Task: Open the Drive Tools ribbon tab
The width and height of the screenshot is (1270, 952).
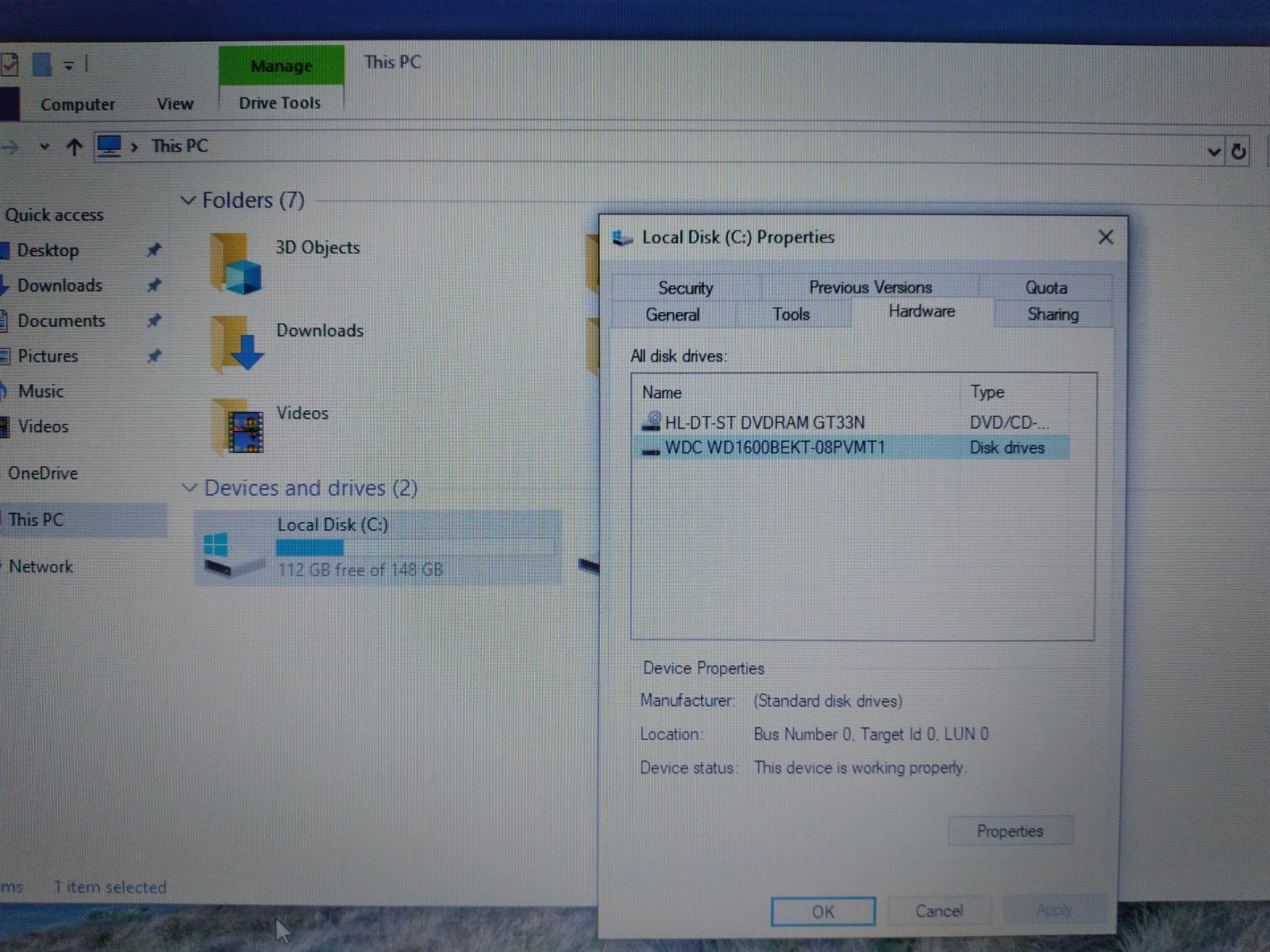Action: tap(279, 103)
